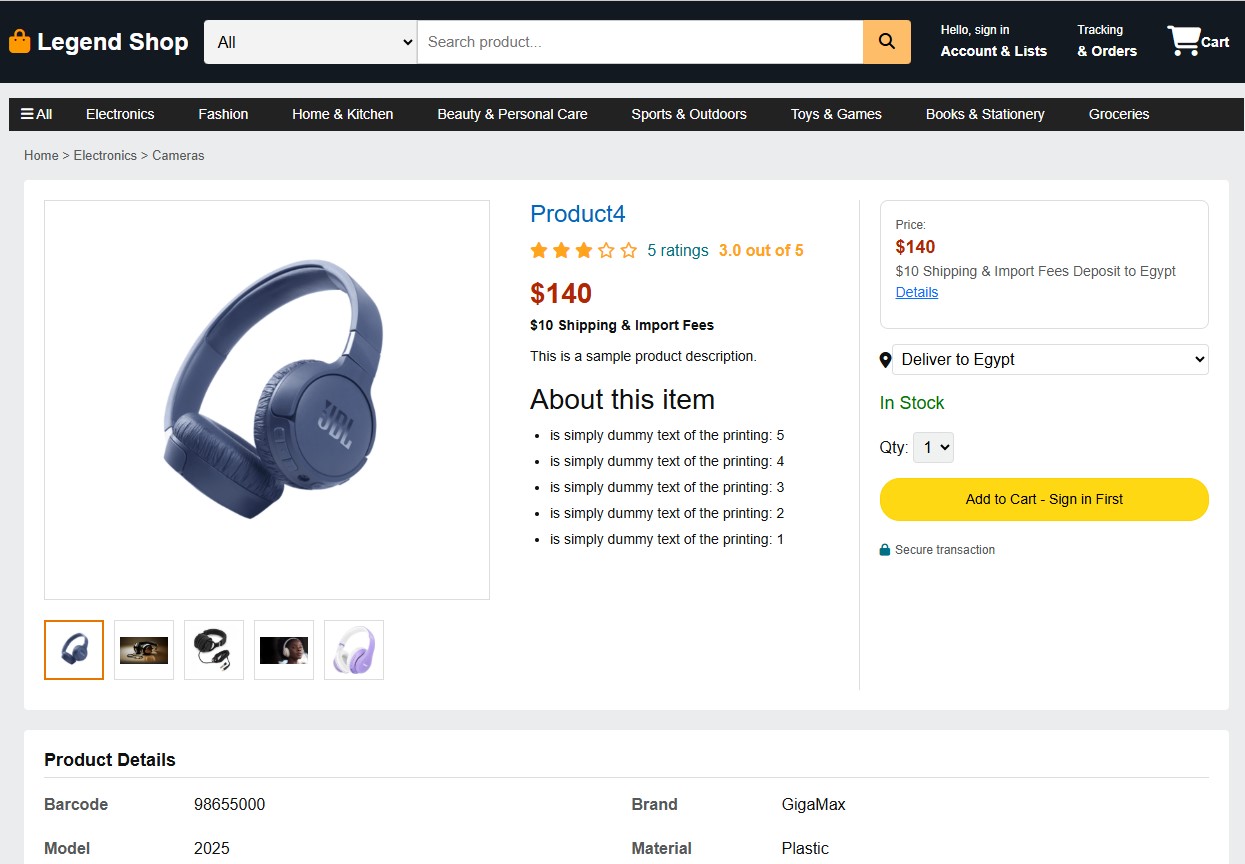Open the search category All dropdown
The width and height of the screenshot is (1245, 864).
click(310, 42)
